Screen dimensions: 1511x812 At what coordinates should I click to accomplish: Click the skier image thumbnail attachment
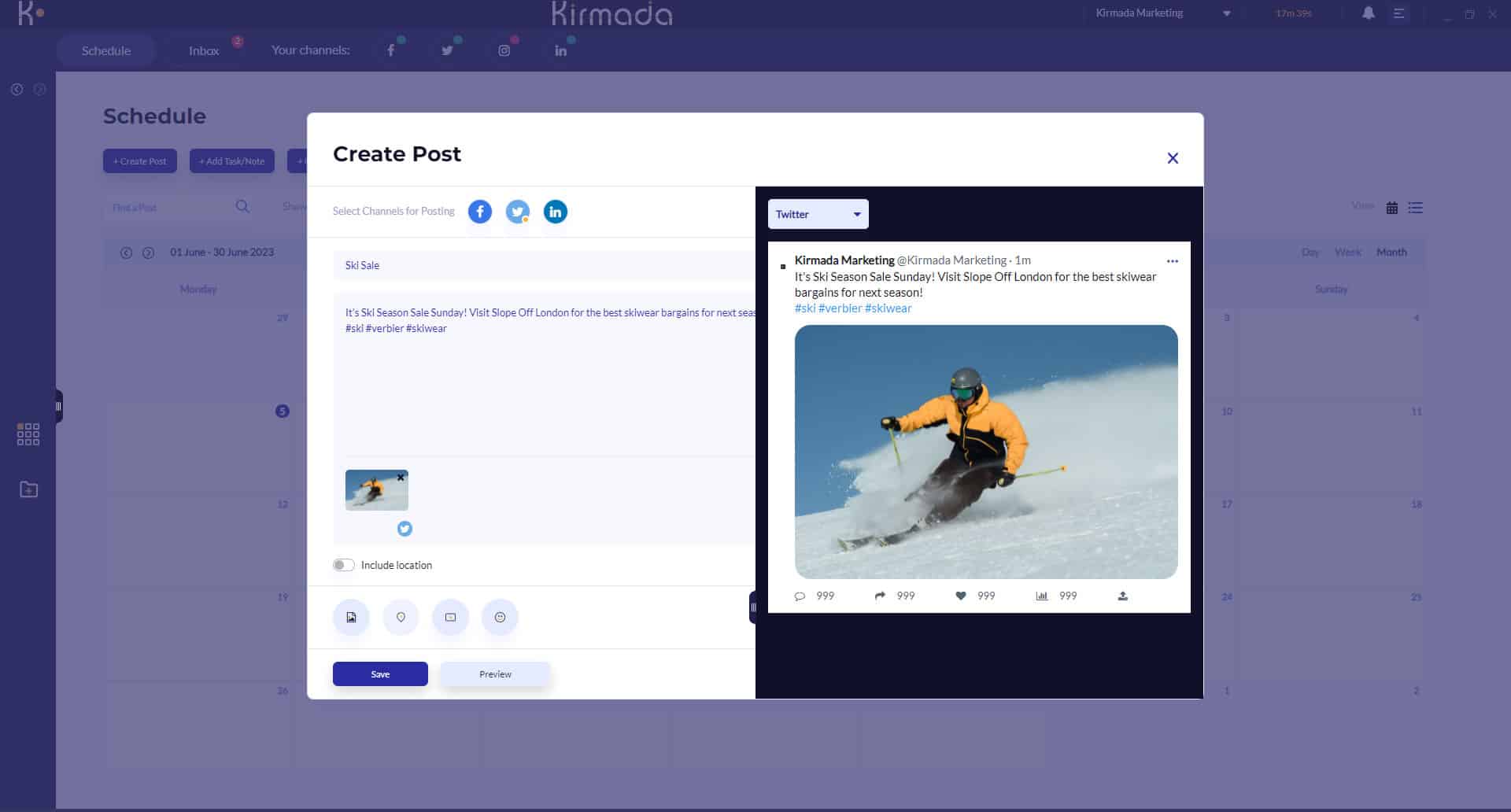[376, 490]
